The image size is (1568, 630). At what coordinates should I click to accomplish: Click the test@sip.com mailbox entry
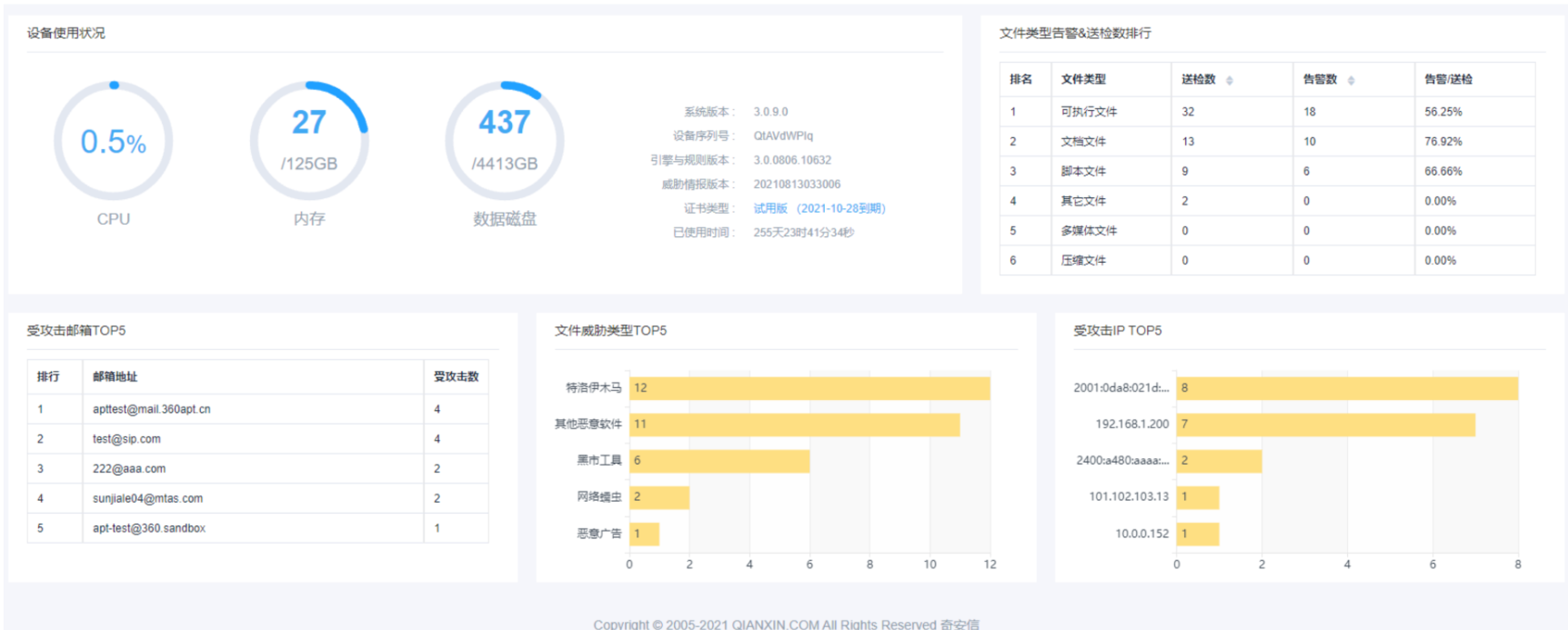point(126,439)
